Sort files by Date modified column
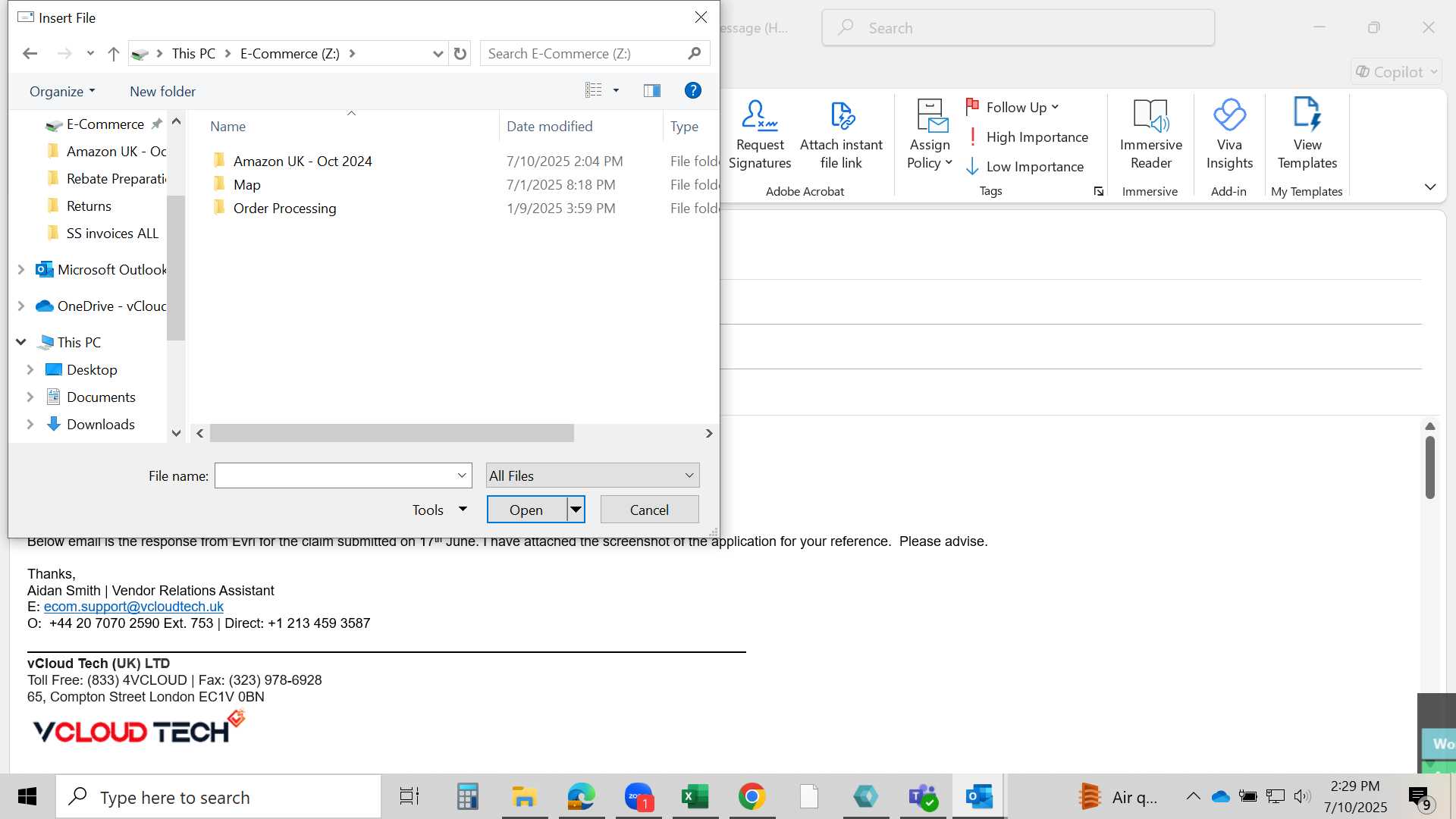1456x819 pixels. (x=550, y=127)
